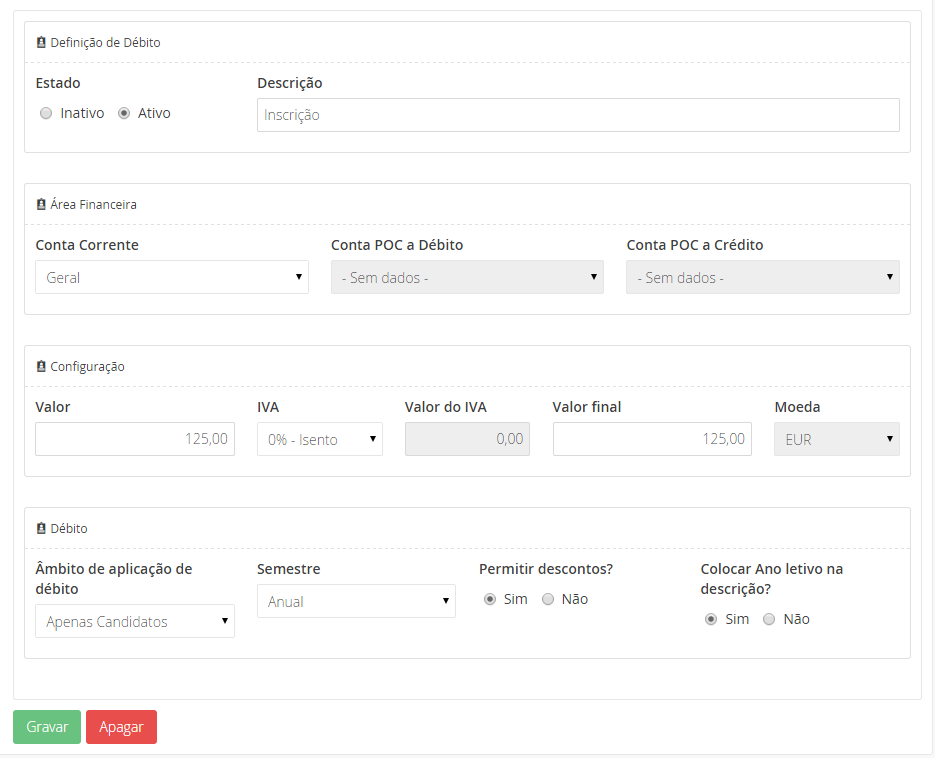Expand the IVA rate dropdown
Image resolution: width=935 pixels, height=758 pixels.
coord(320,440)
